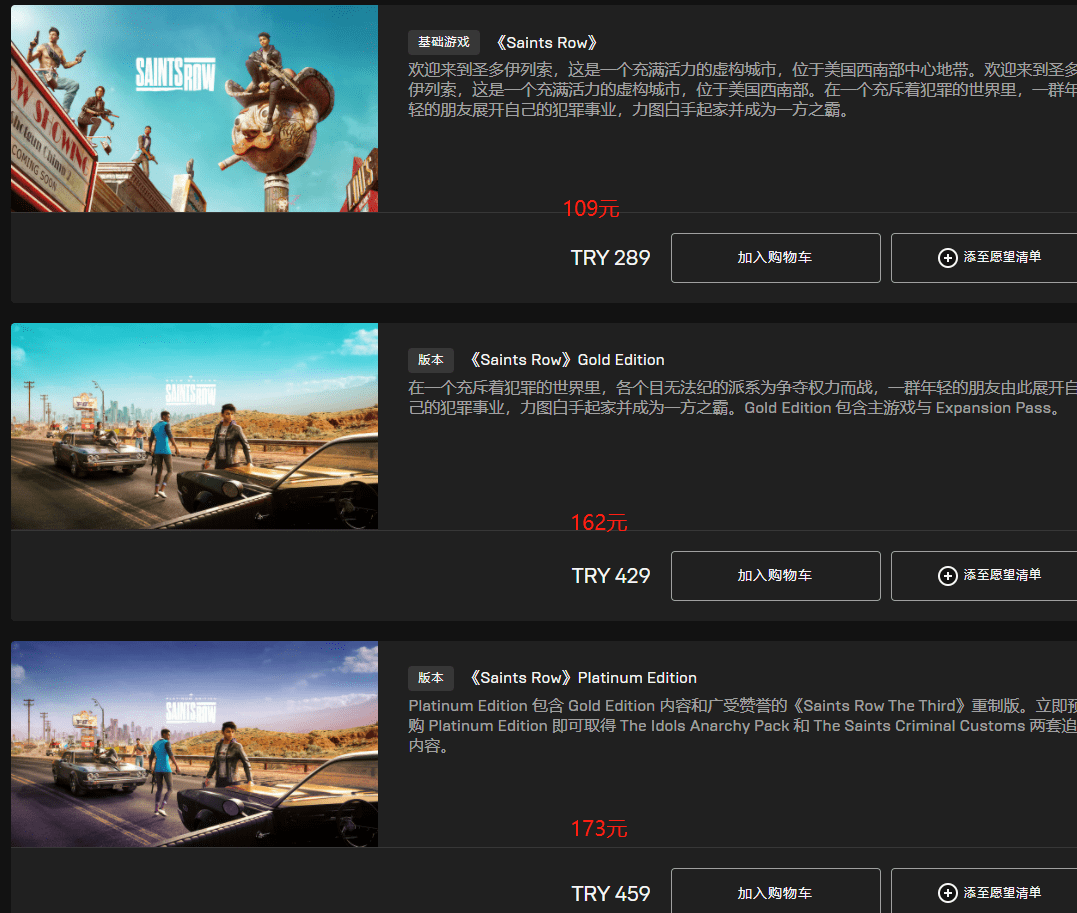This screenshot has width=1077, height=913.
Task: Click the 版本 tag on Platinum Edition
Action: [x=431, y=678]
